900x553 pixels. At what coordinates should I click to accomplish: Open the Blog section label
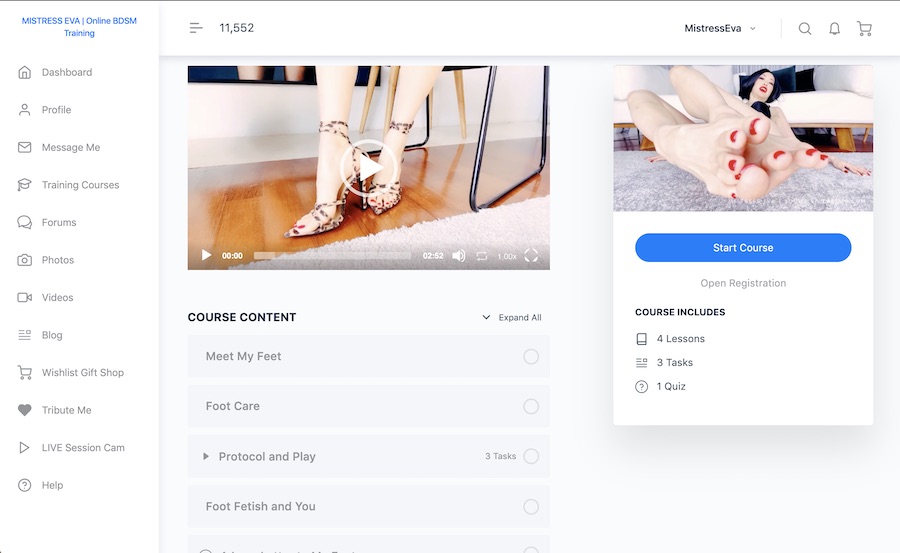point(52,335)
